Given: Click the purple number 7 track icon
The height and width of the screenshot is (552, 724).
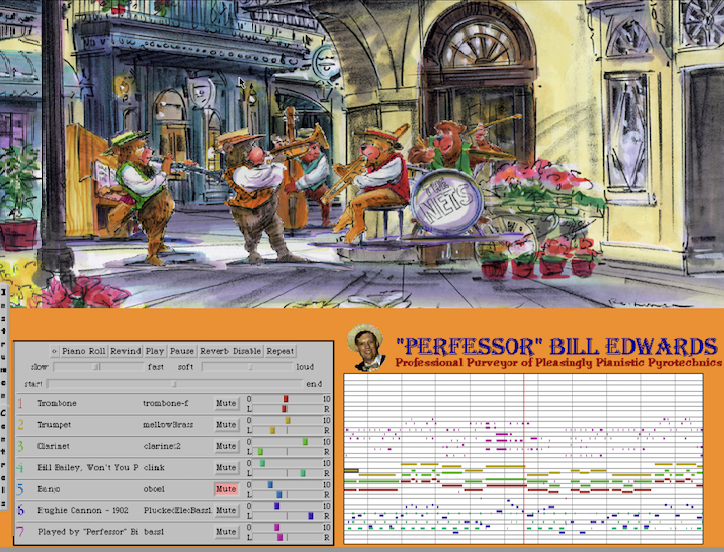Looking at the screenshot, I should (19, 533).
